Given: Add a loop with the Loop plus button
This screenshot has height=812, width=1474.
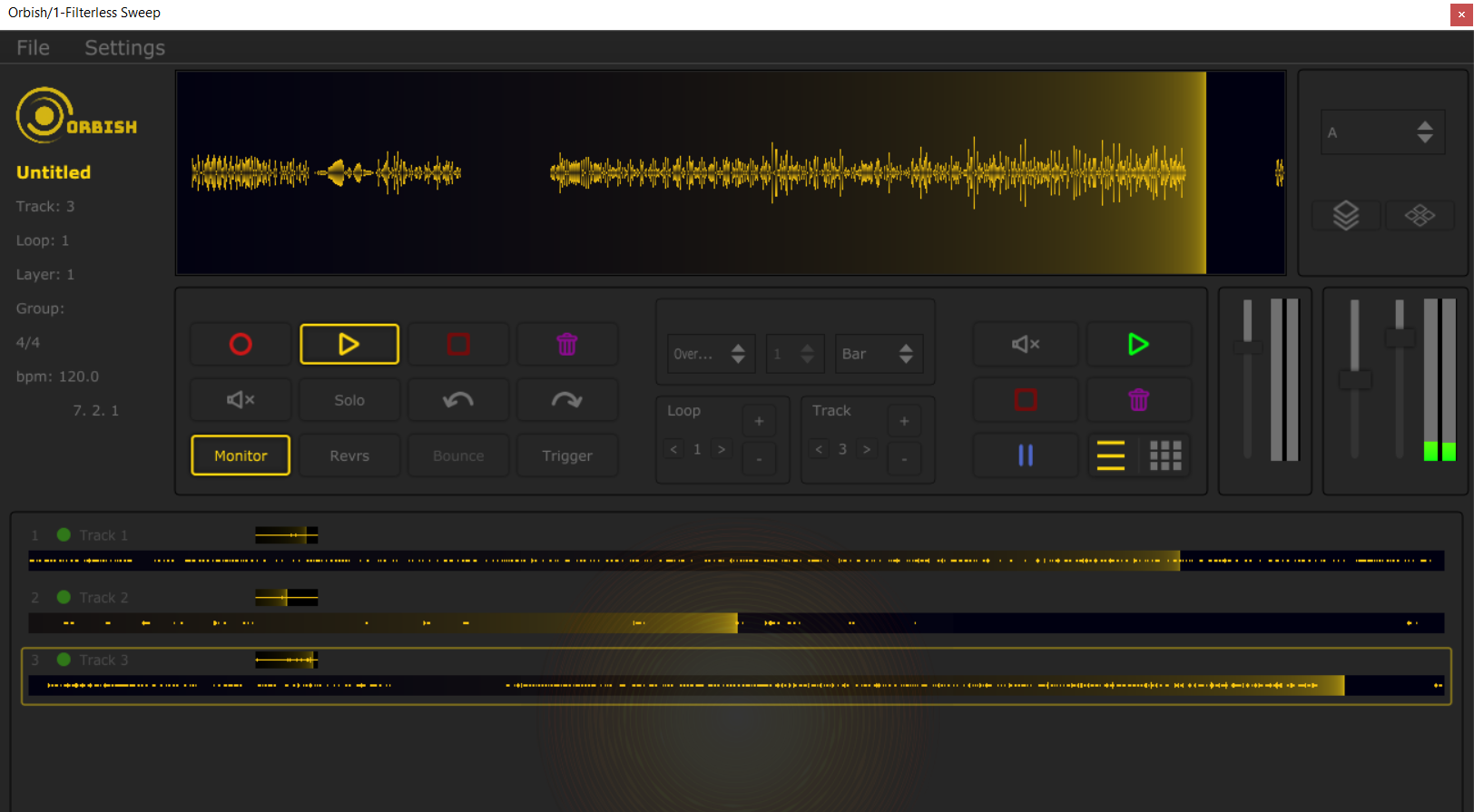Looking at the screenshot, I should 759,421.
